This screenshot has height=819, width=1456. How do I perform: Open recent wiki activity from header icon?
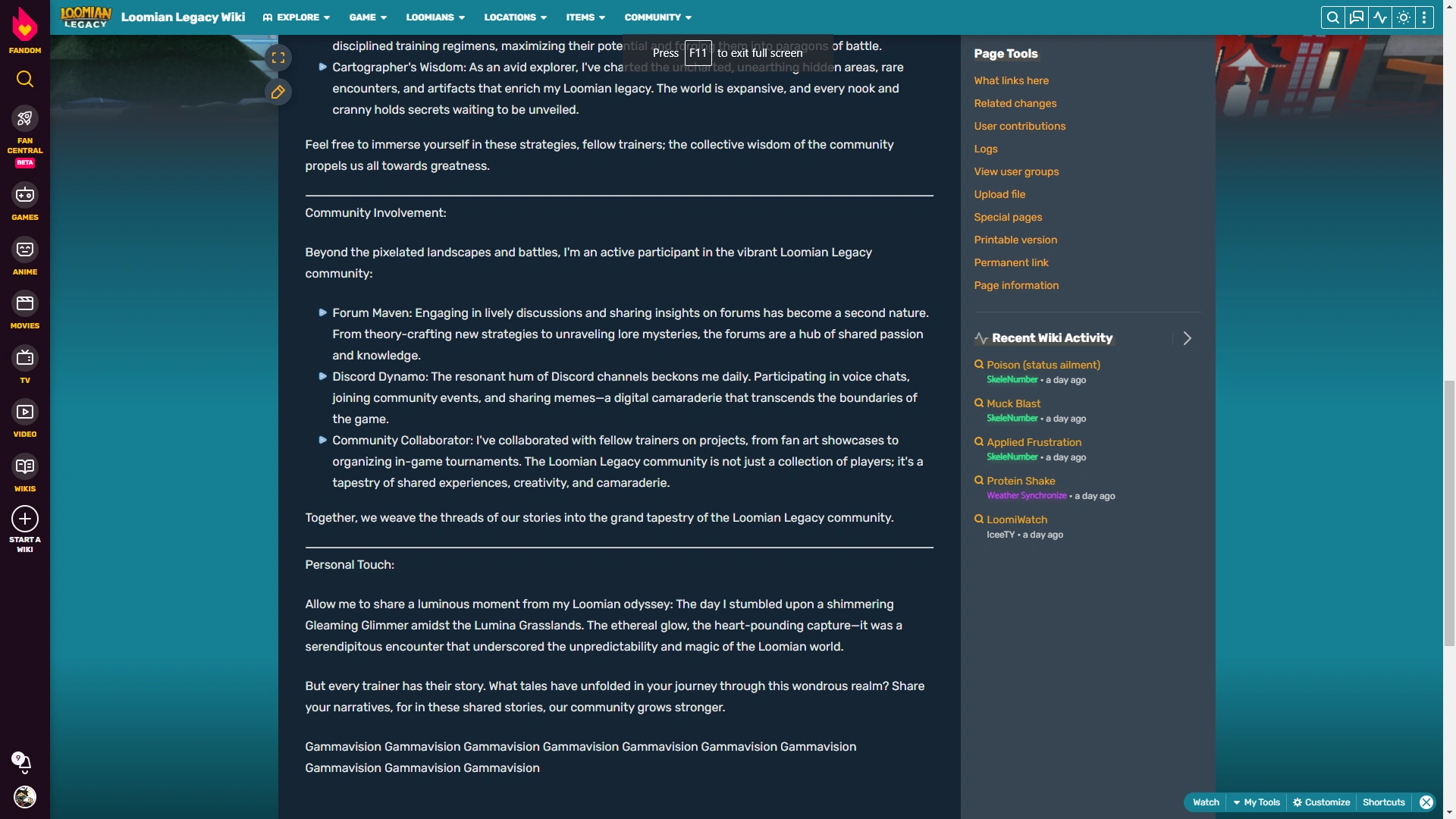[x=1380, y=17]
